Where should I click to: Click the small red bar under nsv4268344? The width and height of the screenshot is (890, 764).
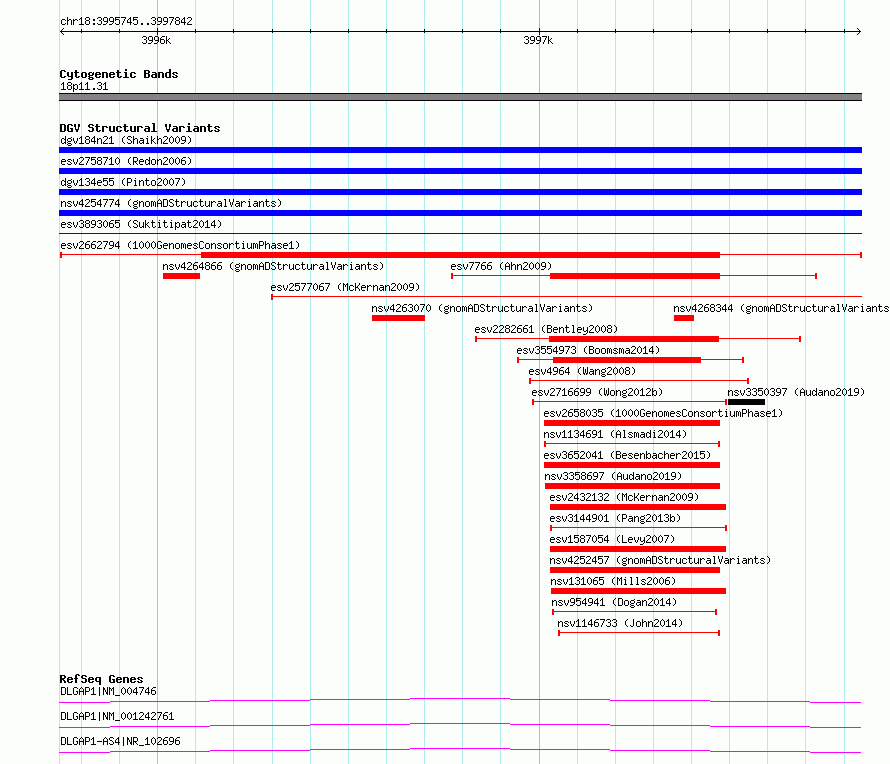click(x=684, y=318)
